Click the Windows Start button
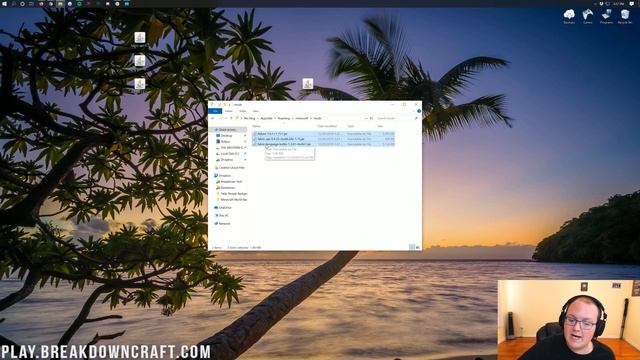Image resolution: width=640 pixels, height=360 pixels. click(x=4, y=4)
